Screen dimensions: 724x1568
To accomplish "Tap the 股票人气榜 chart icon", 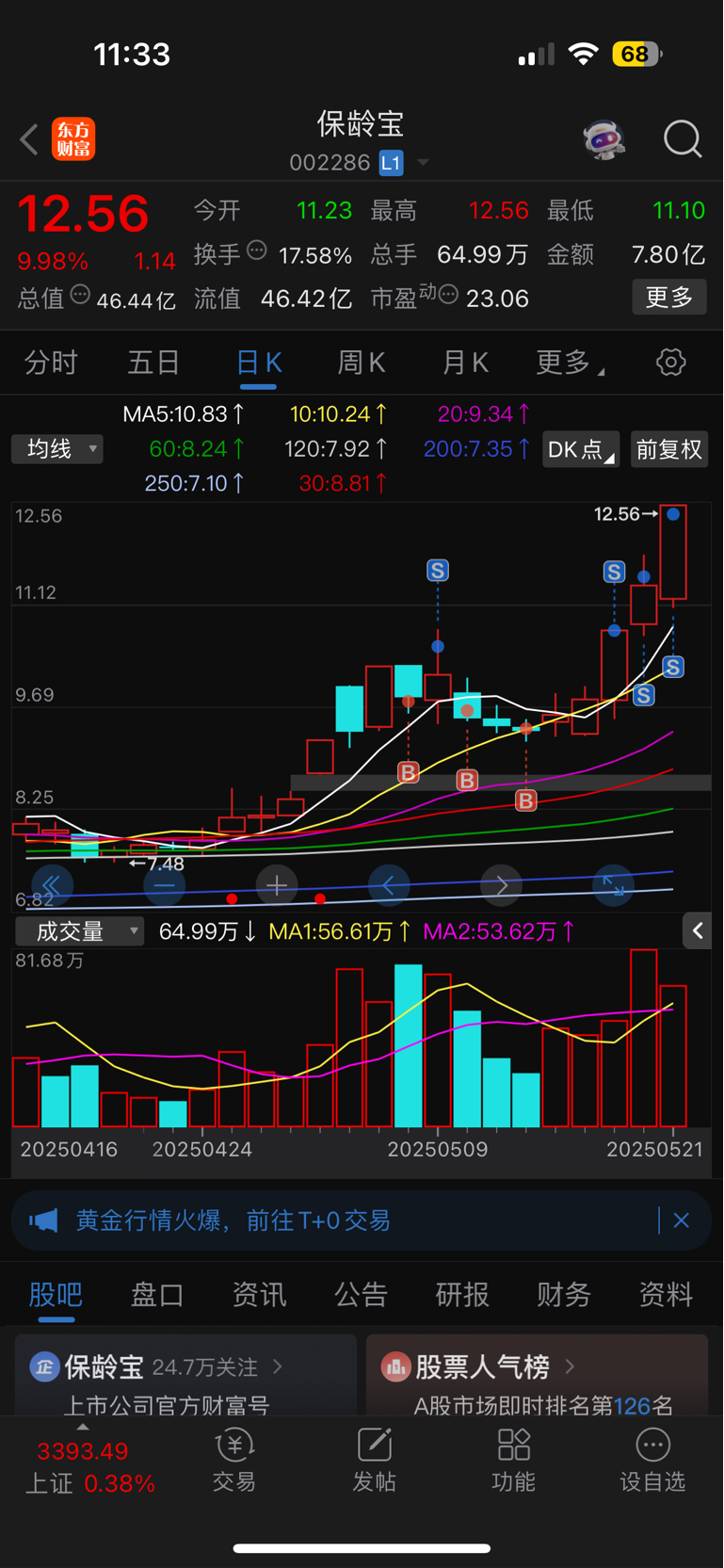I will (395, 1366).
